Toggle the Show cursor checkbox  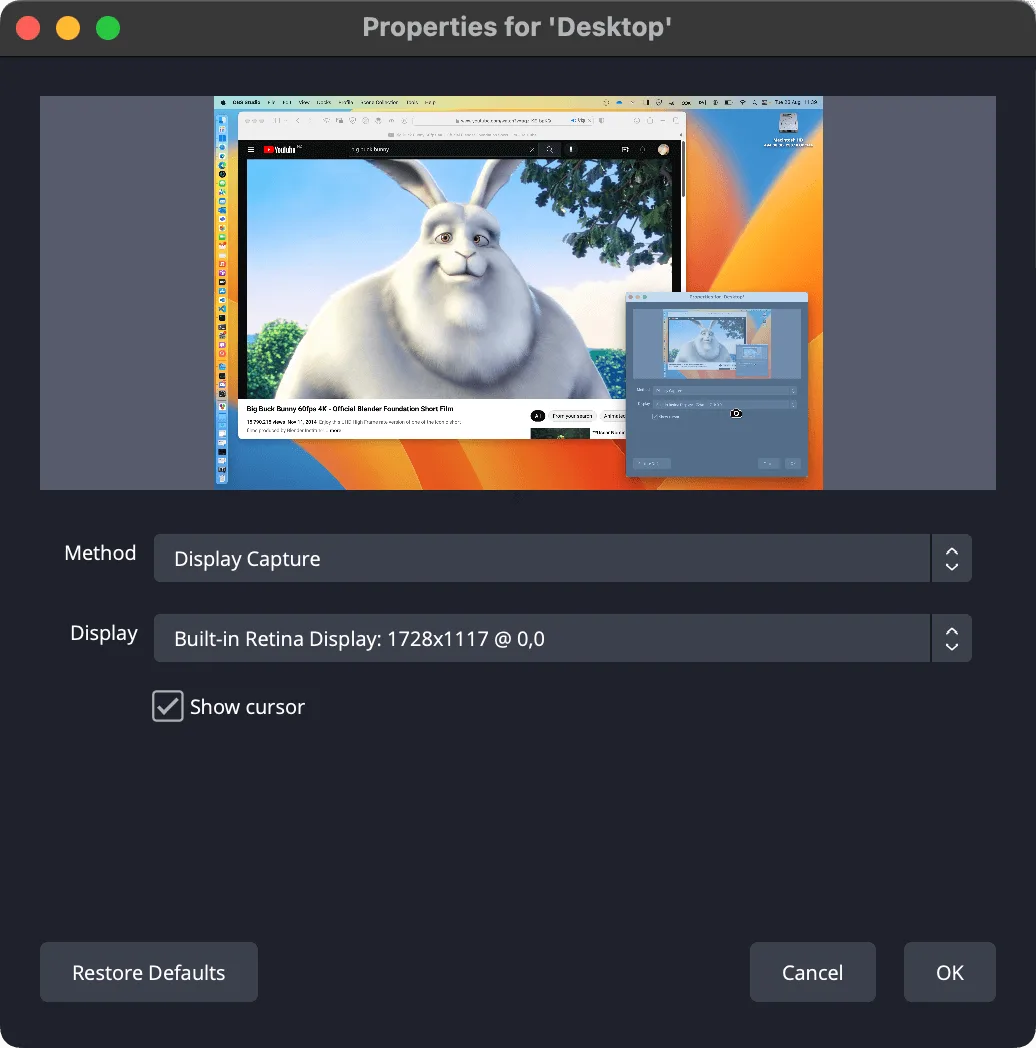[168, 706]
